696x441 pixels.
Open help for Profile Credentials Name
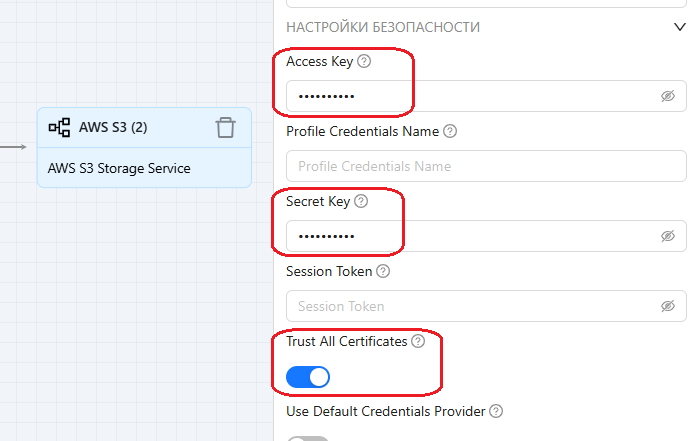450,131
